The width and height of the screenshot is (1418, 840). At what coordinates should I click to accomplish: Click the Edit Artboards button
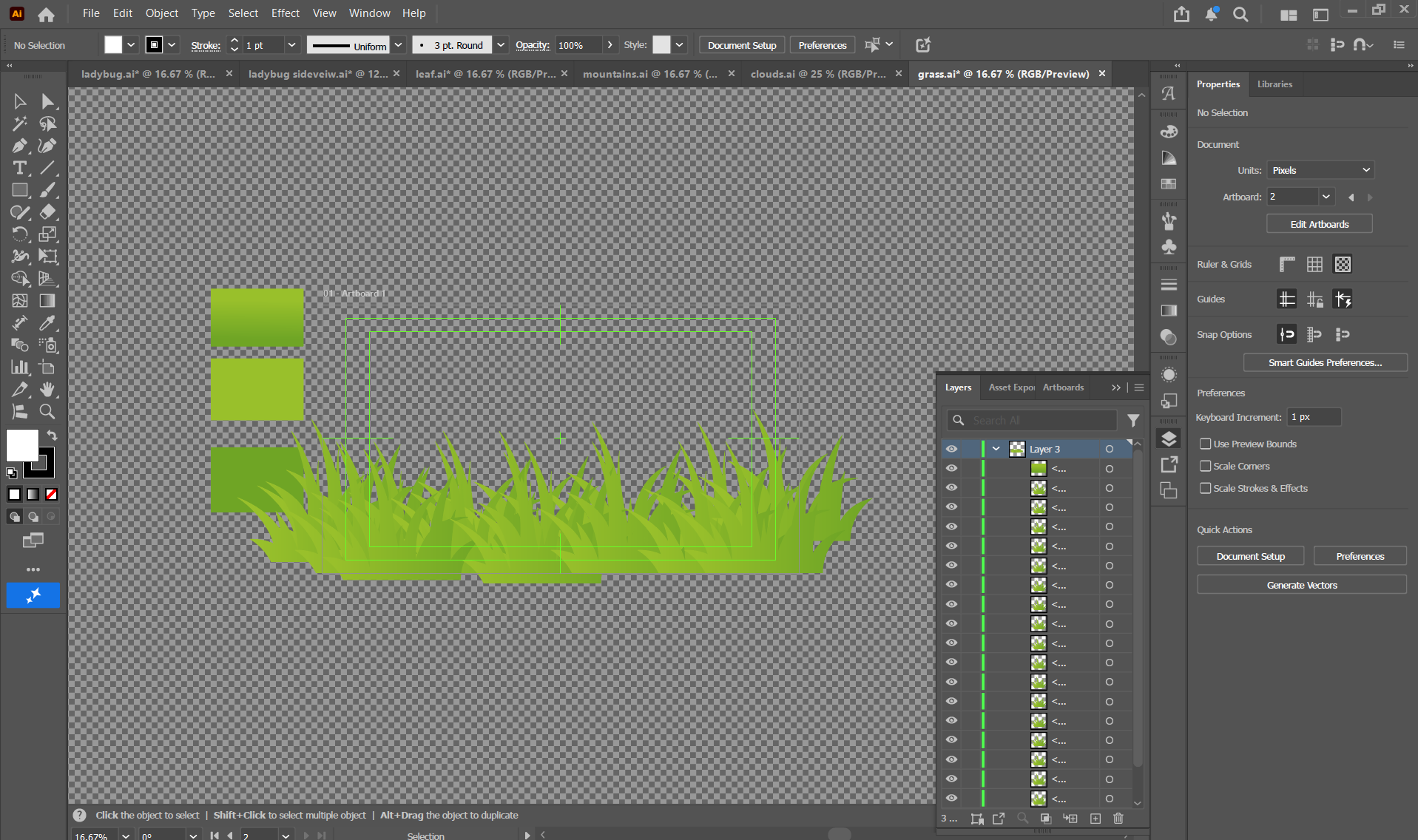tap(1320, 224)
